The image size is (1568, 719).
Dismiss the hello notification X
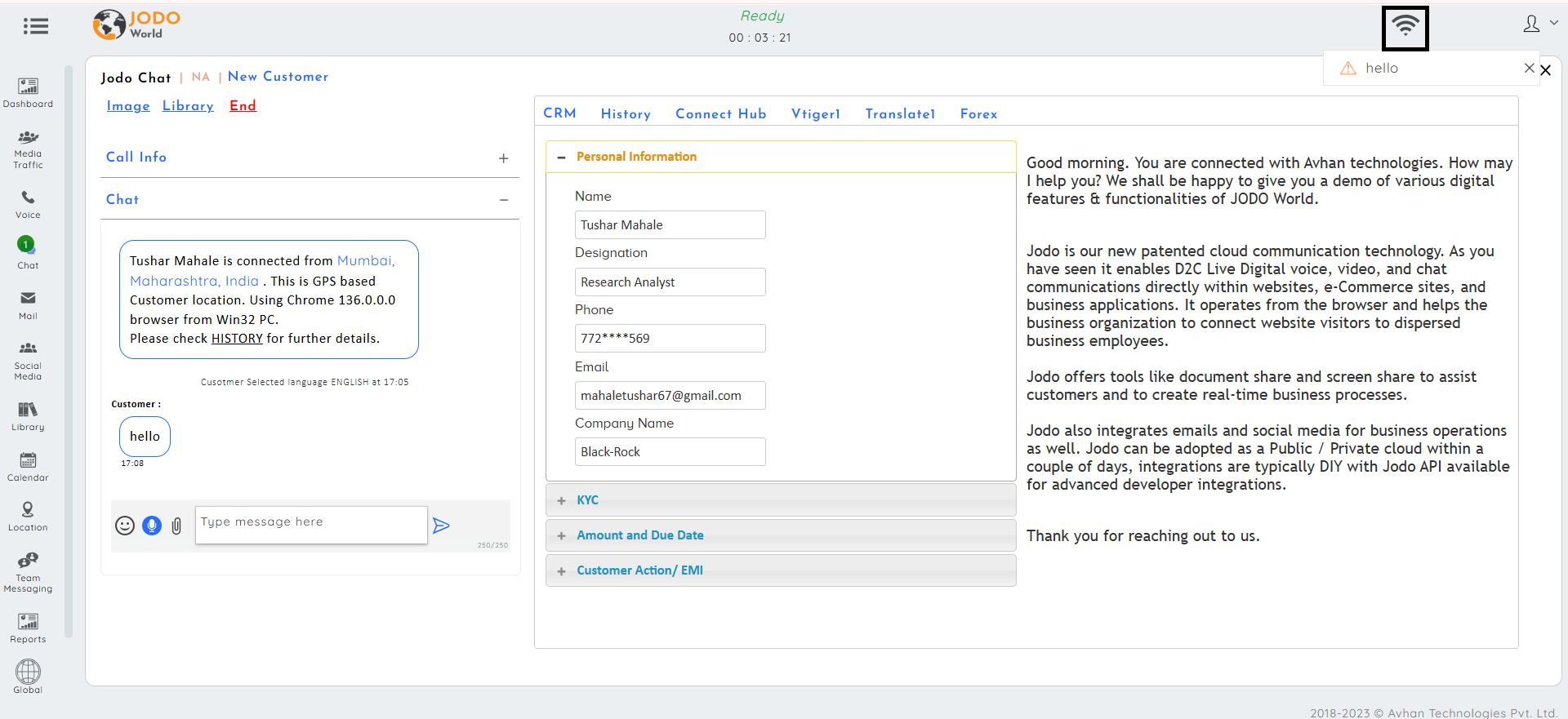pyautogui.click(x=1530, y=68)
